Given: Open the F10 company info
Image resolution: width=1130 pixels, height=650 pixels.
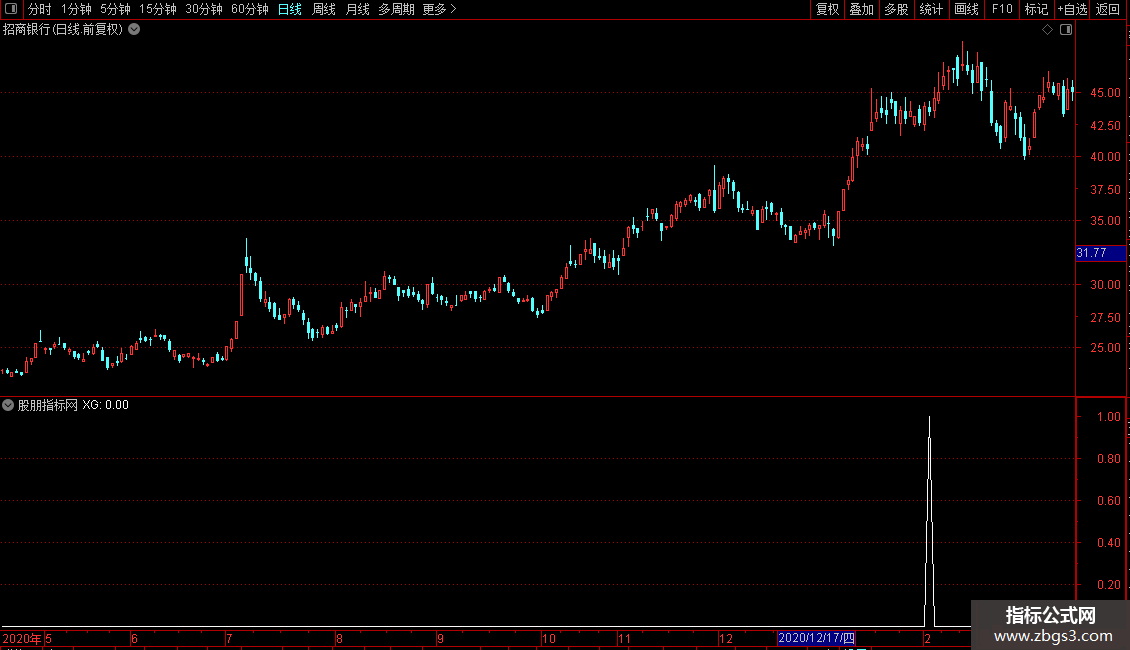Looking at the screenshot, I should (x=1002, y=9).
